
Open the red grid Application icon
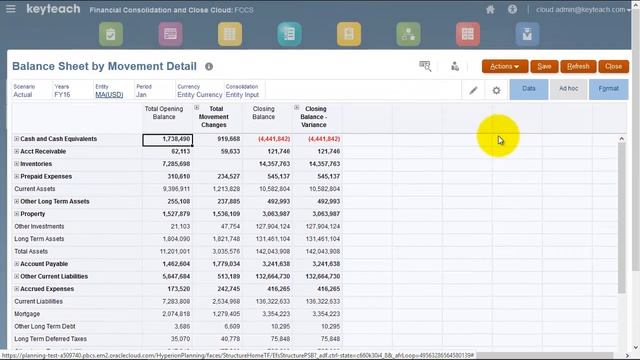pos(468,34)
